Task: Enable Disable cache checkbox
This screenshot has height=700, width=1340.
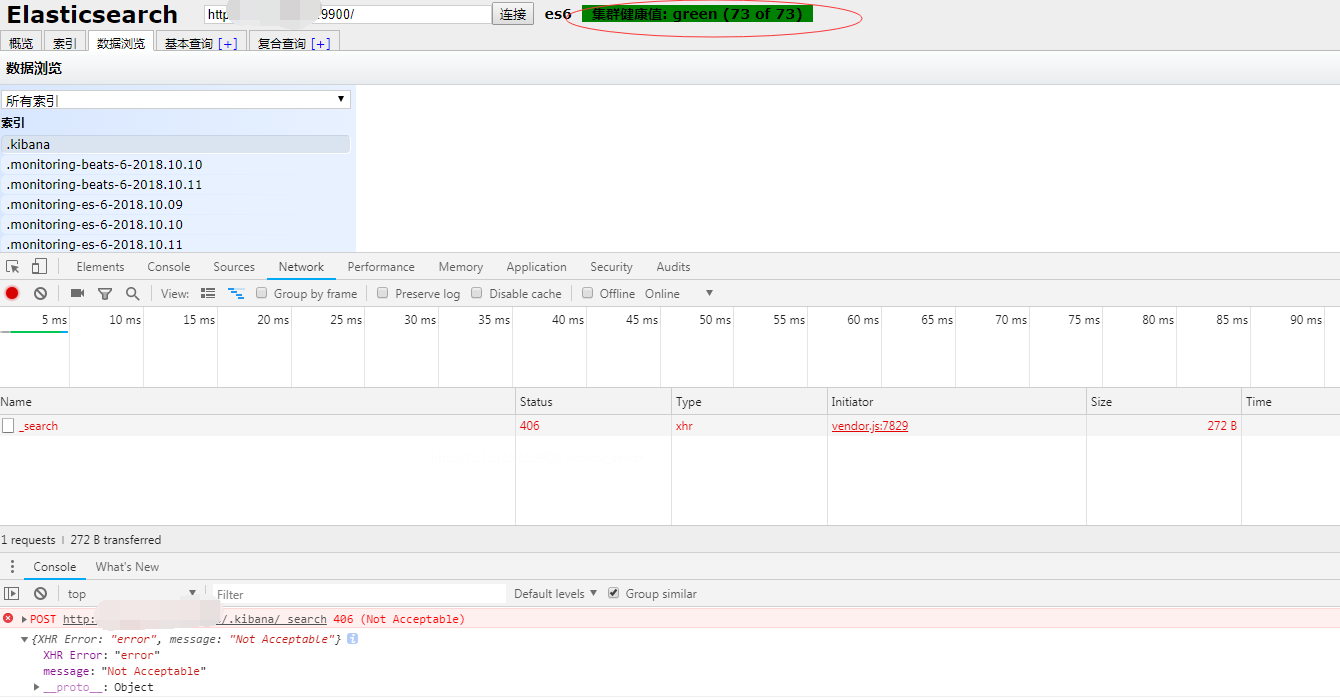Action: tap(477, 293)
